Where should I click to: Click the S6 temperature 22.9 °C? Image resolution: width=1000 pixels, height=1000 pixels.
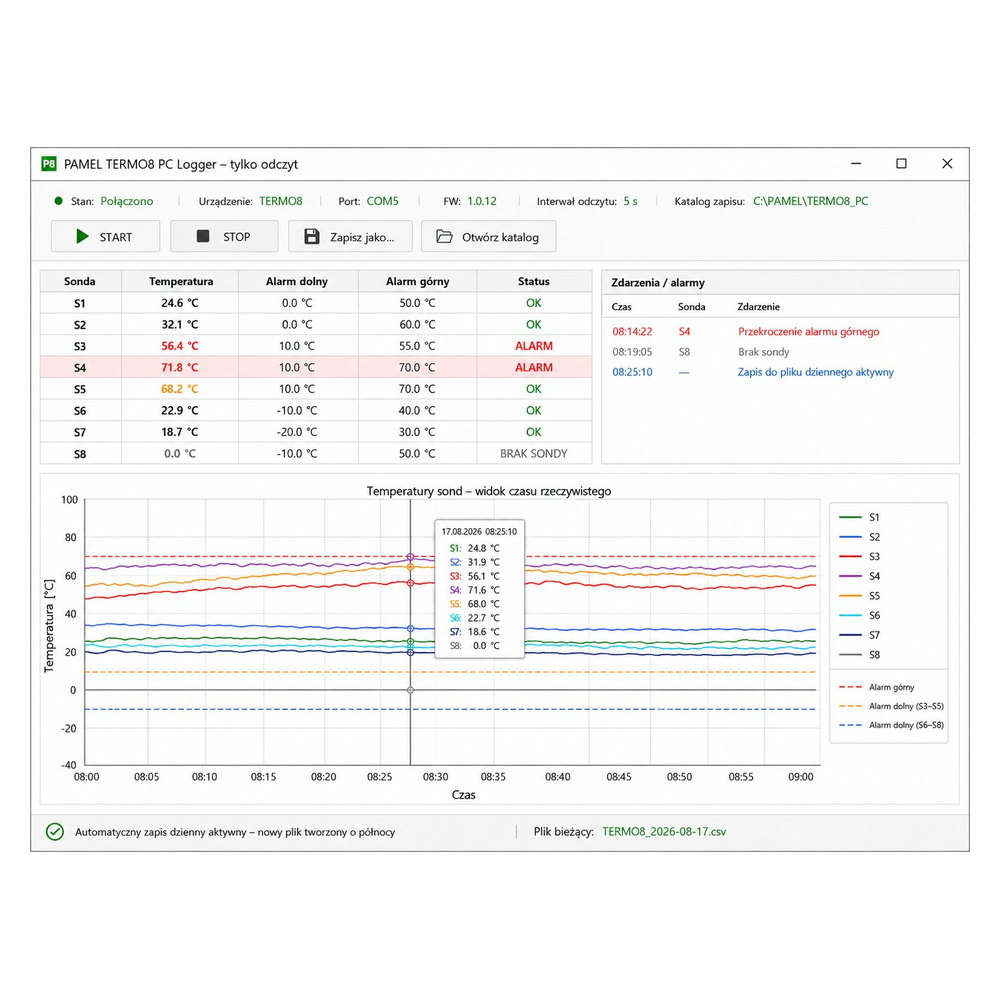tap(180, 411)
